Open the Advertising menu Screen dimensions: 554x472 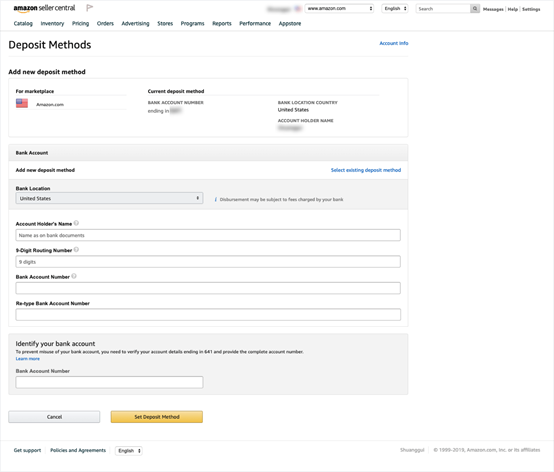[135, 24]
